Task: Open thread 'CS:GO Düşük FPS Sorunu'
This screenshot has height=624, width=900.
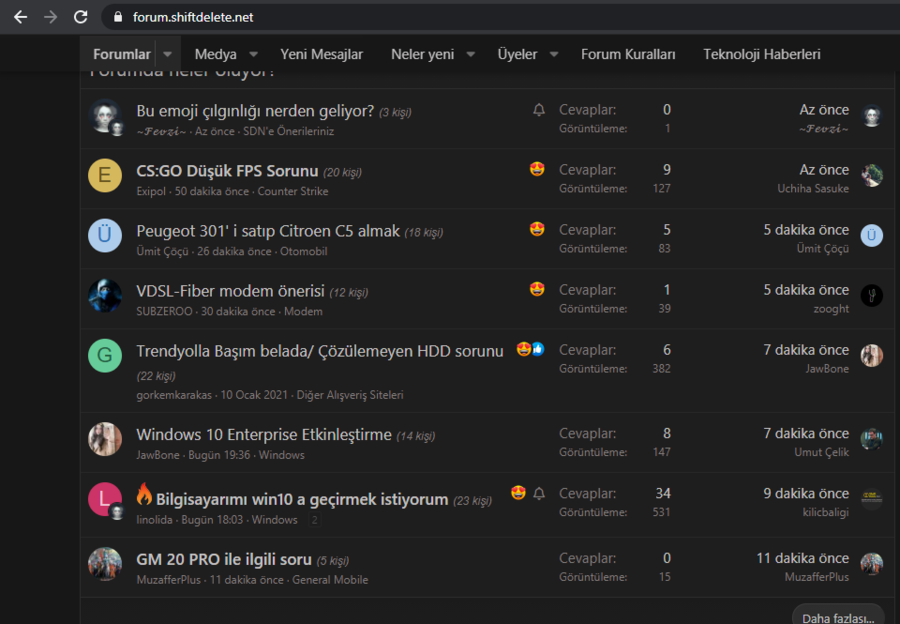Action: 227,171
